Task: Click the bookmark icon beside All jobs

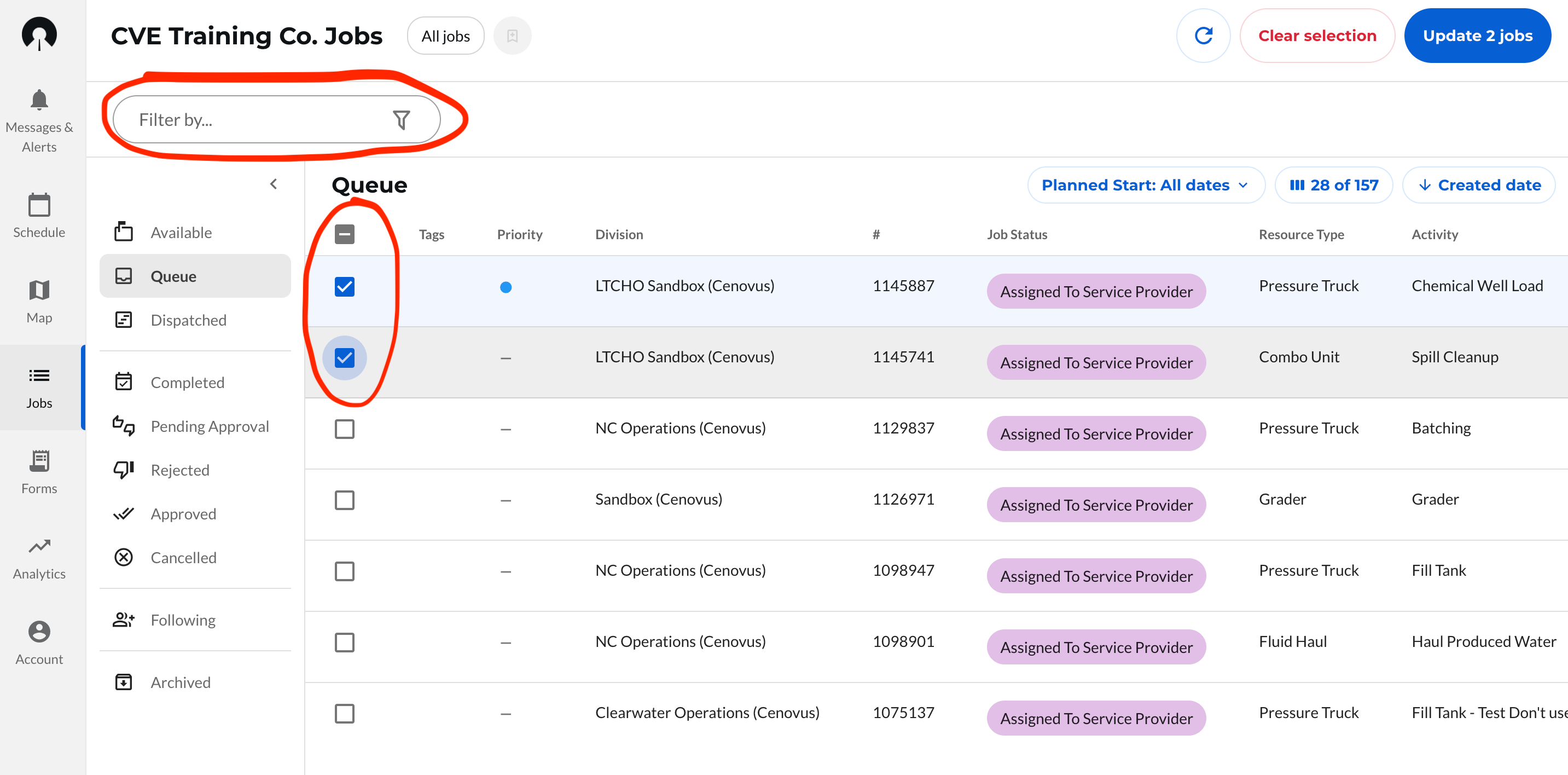Action: (x=512, y=36)
